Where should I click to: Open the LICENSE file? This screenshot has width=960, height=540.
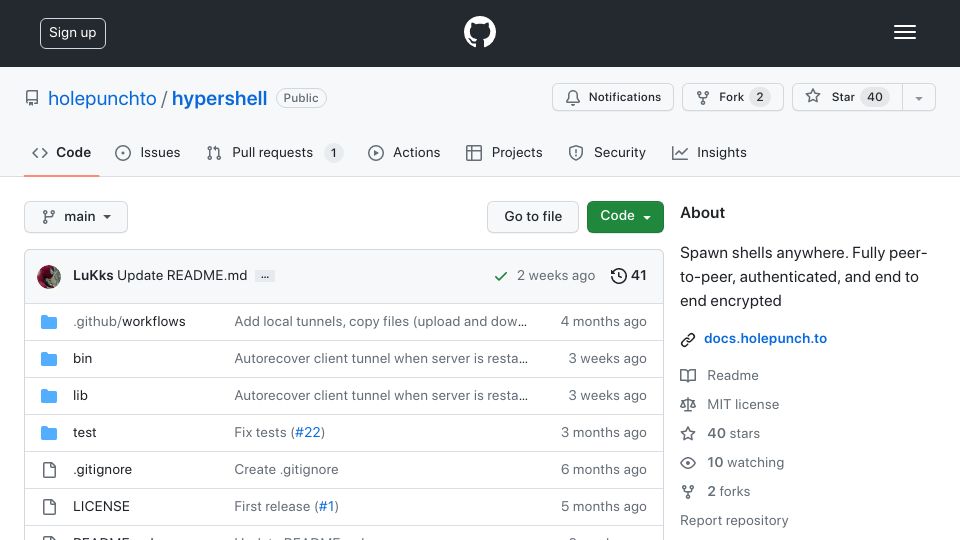(101, 506)
